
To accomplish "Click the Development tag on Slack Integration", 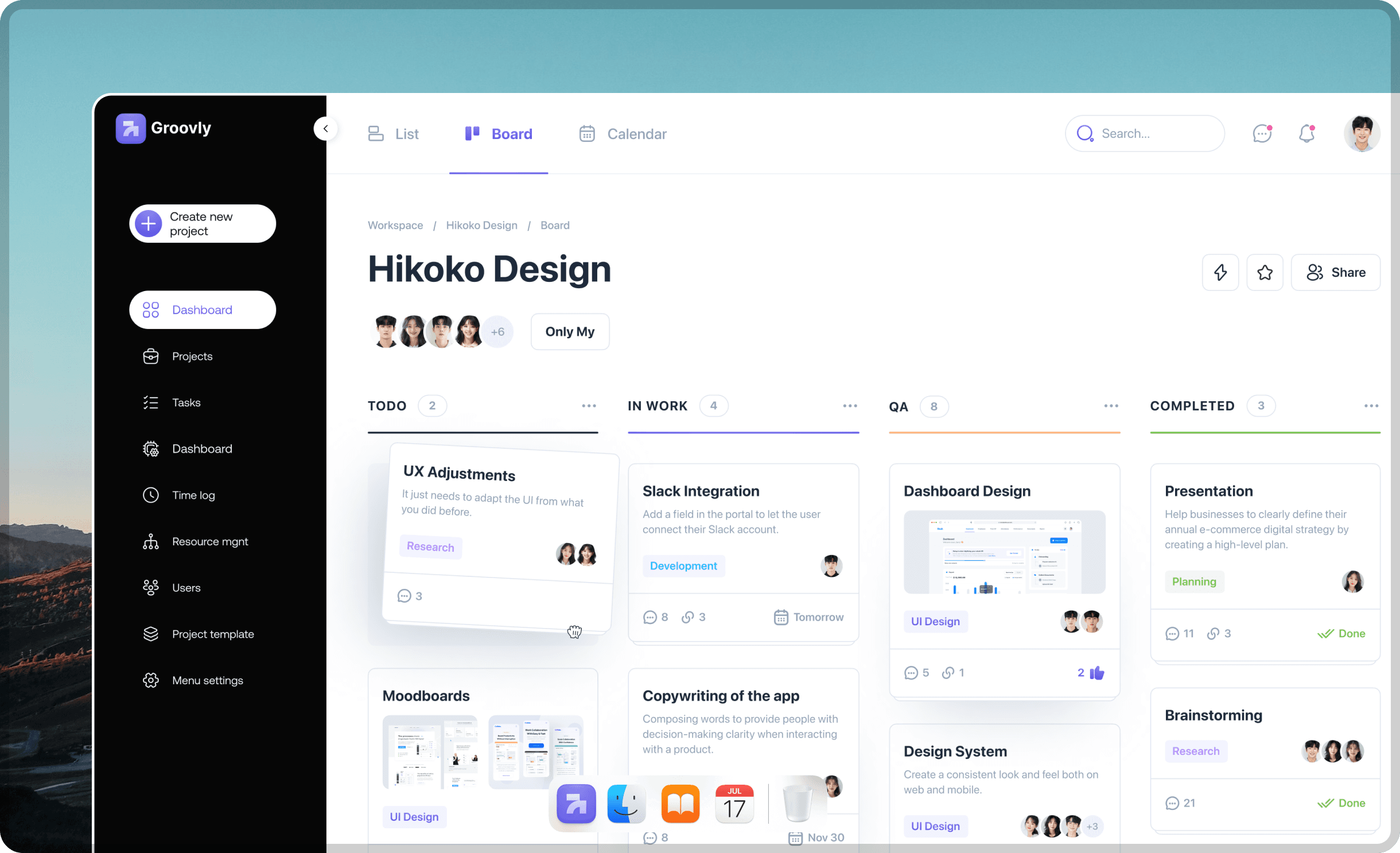I will (683, 566).
